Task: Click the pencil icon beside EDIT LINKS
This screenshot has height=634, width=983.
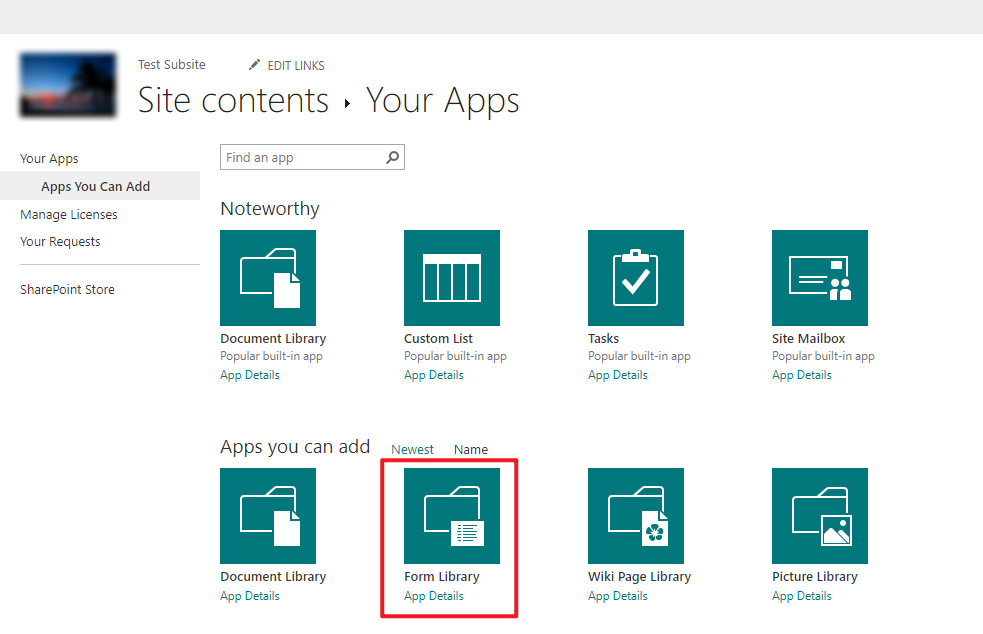Action: pos(254,65)
